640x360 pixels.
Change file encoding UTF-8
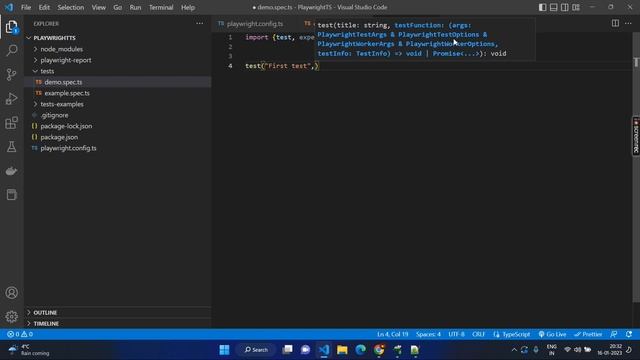pyautogui.click(x=456, y=334)
